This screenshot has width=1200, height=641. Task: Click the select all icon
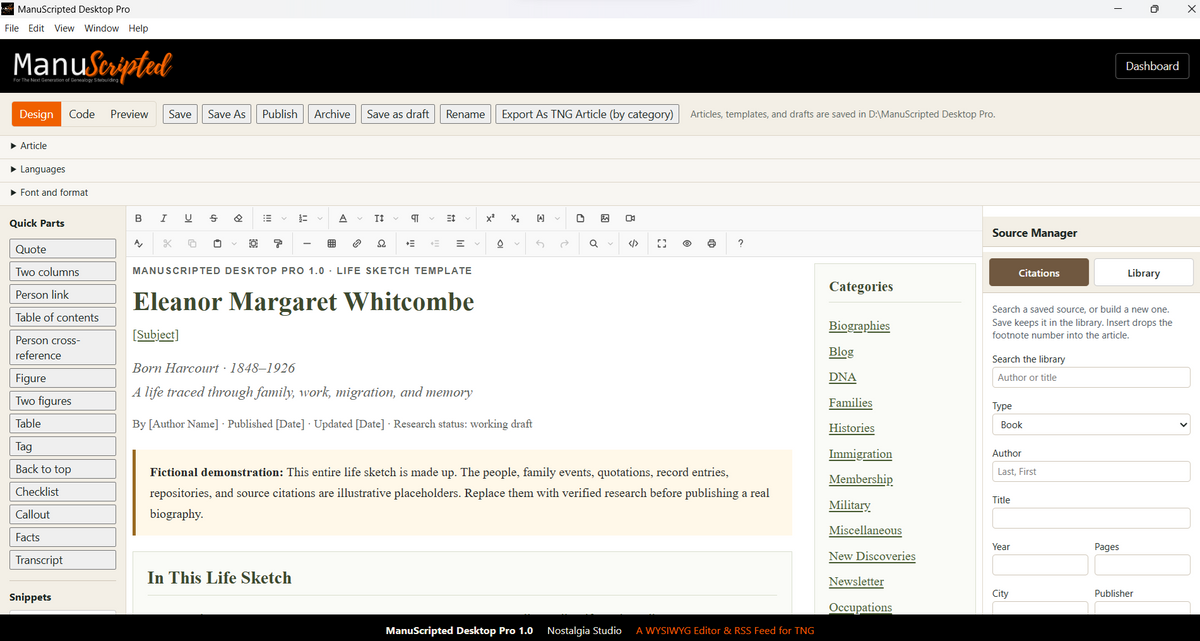coord(253,243)
